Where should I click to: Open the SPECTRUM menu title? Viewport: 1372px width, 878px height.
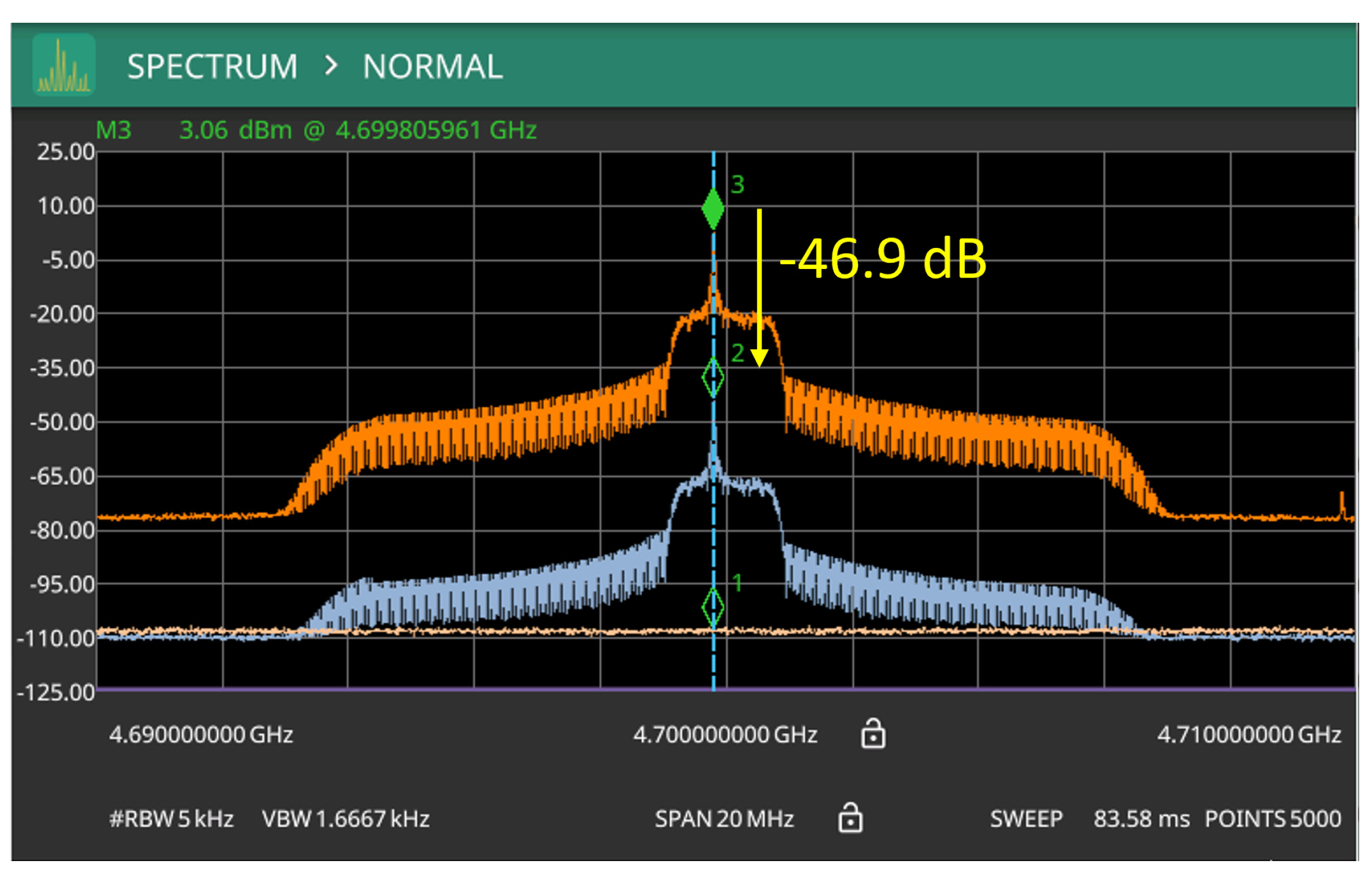pos(212,67)
